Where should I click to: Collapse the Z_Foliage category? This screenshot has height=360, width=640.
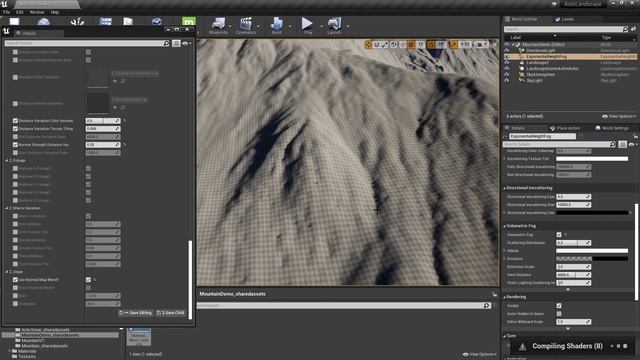pyautogui.click(x=7, y=161)
